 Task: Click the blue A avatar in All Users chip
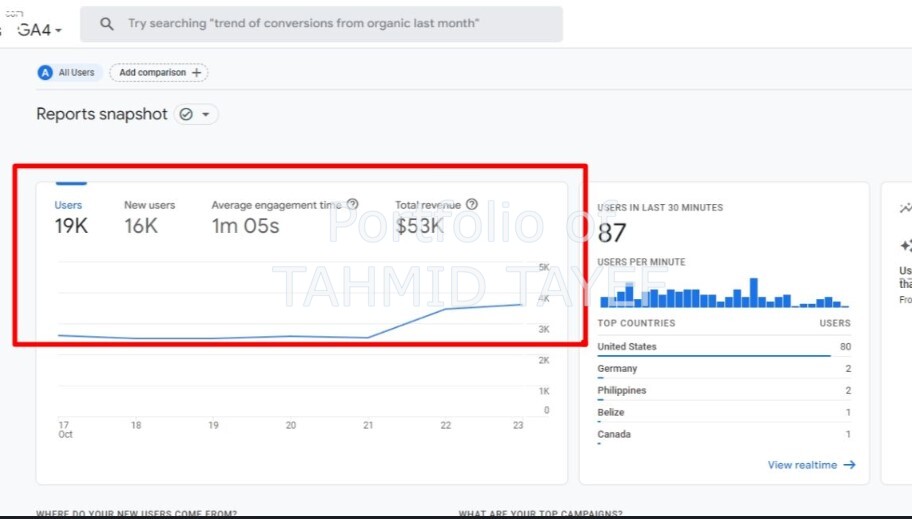tap(45, 73)
